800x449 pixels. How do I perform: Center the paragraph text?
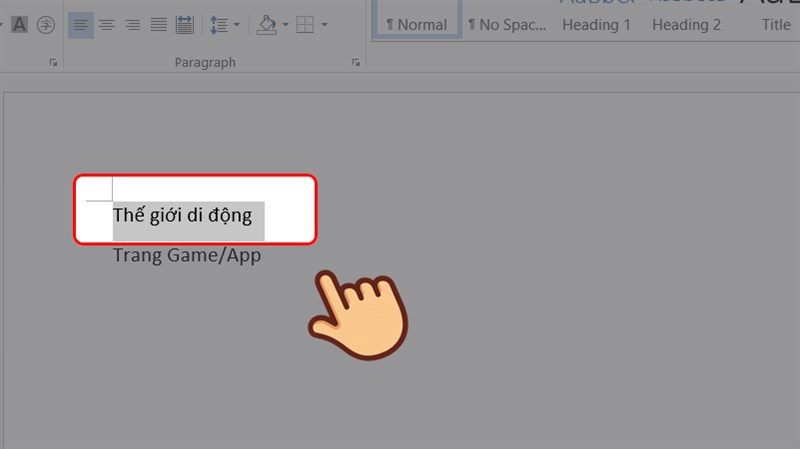click(x=107, y=24)
